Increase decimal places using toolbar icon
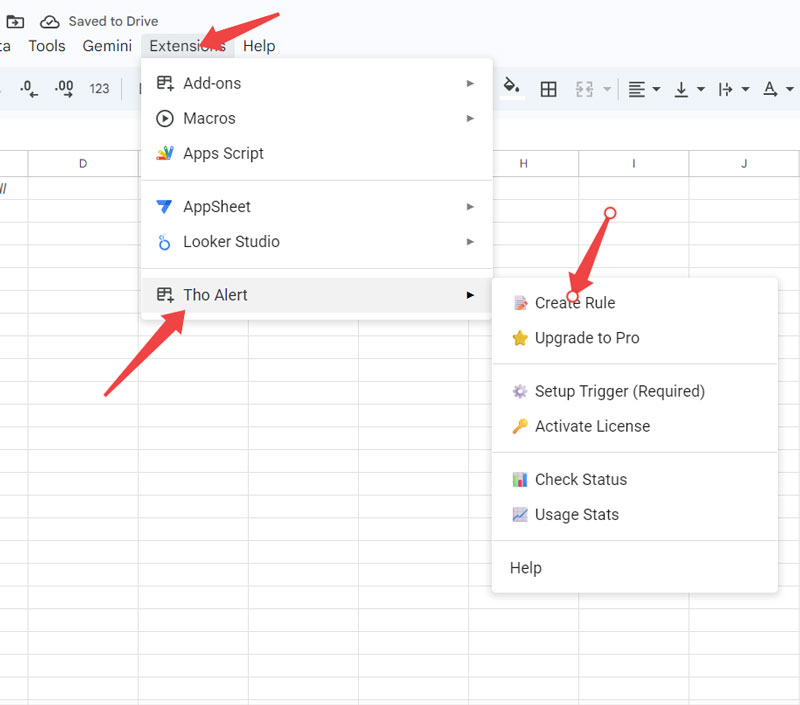 pos(64,88)
